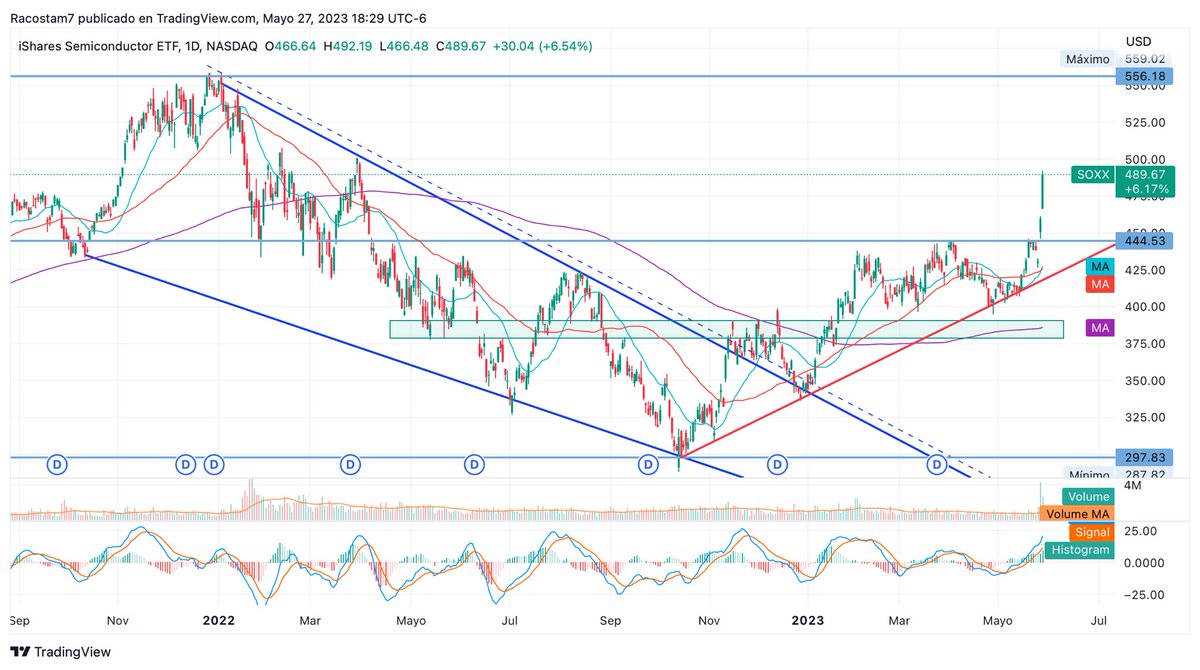Select the green rectangle support zone drawing
The width and height of the screenshot is (1200, 670).
726,329
